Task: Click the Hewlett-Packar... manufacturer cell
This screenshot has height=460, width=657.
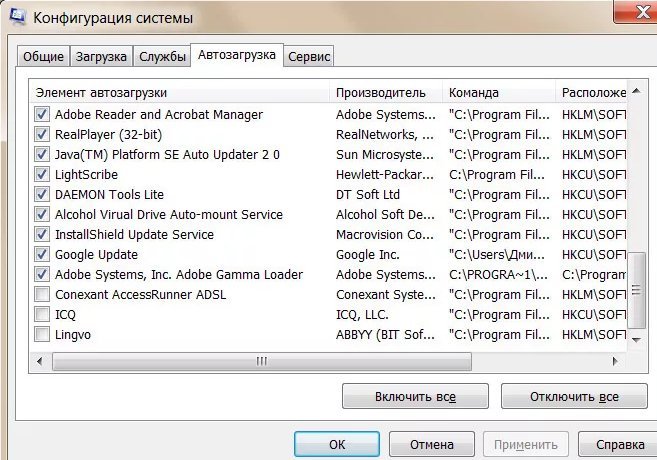Action: (385, 174)
